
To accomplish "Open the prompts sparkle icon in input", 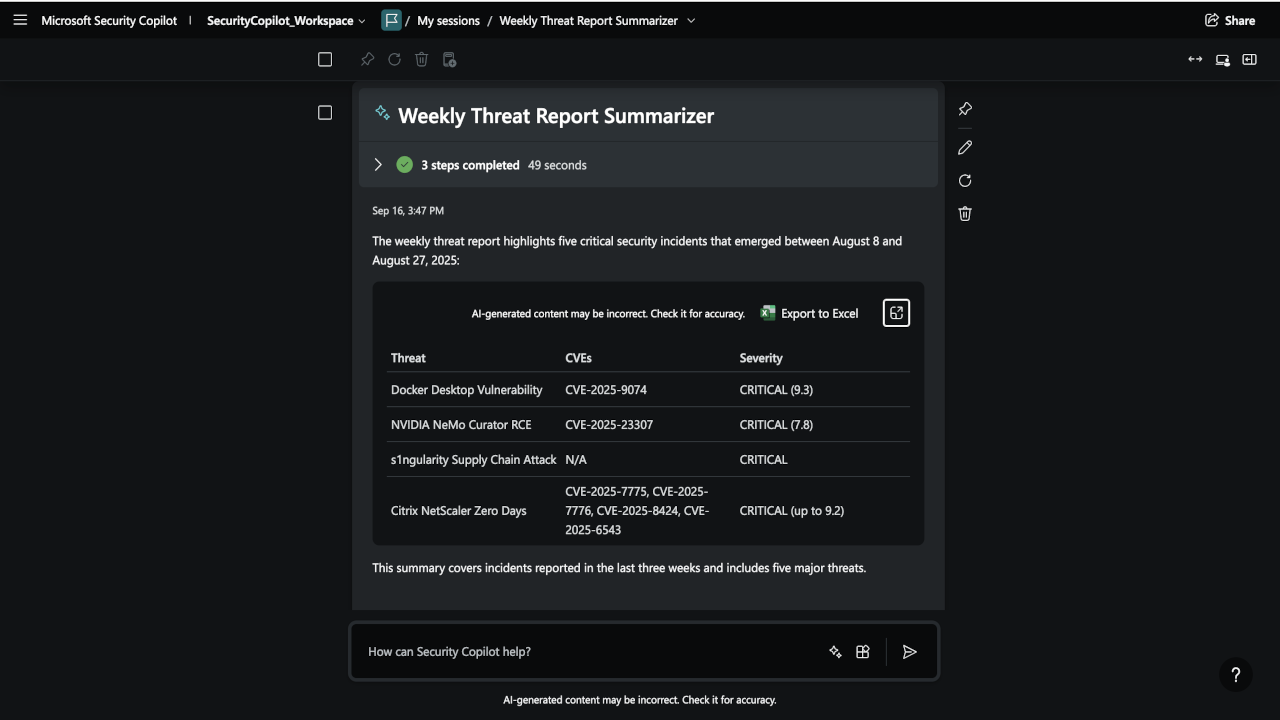I will [835, 652].
